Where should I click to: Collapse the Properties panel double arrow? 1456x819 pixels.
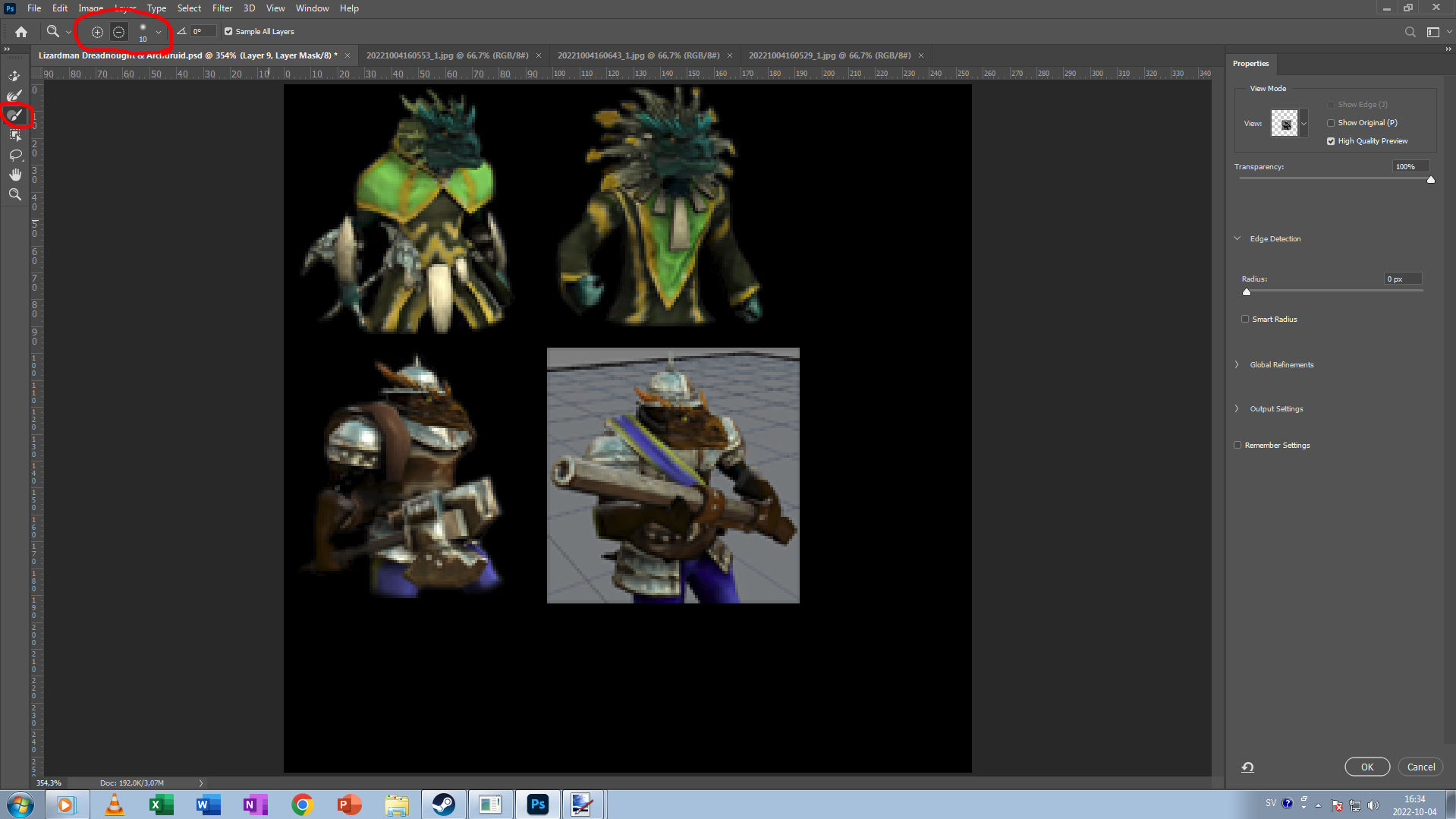click(x=1448, y=49)
